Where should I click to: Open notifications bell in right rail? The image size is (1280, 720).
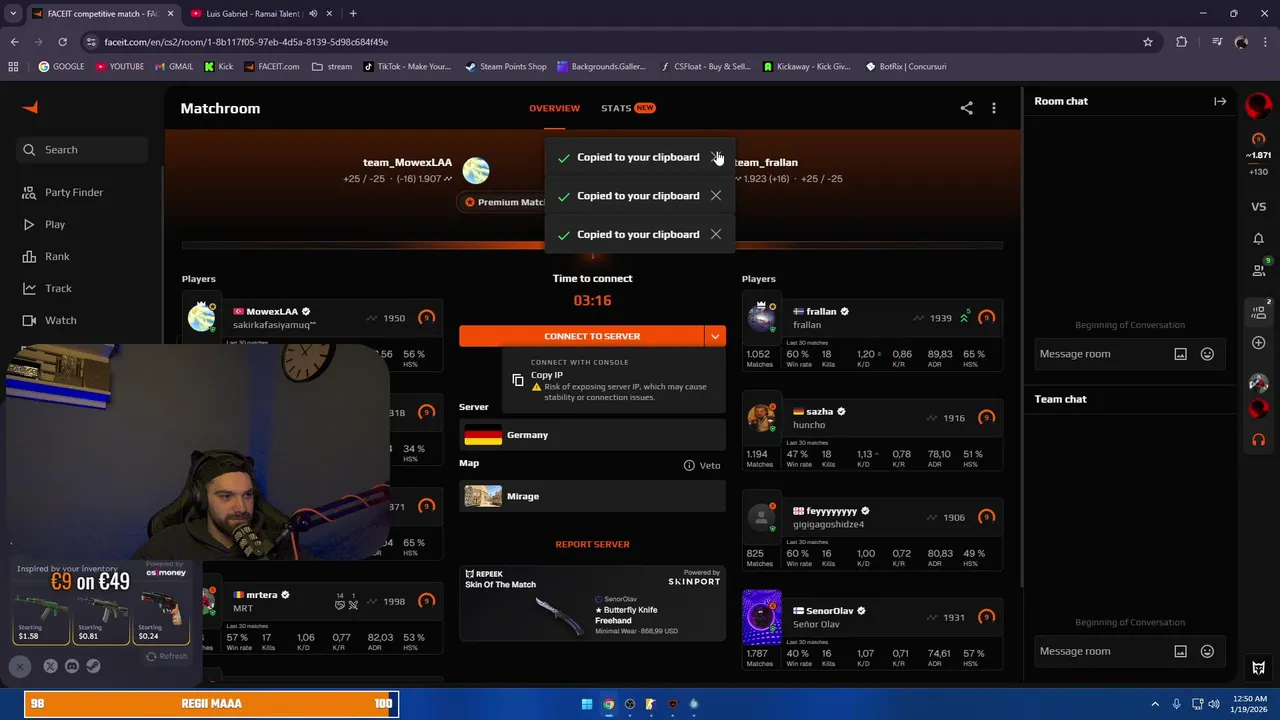[1259, 239]
